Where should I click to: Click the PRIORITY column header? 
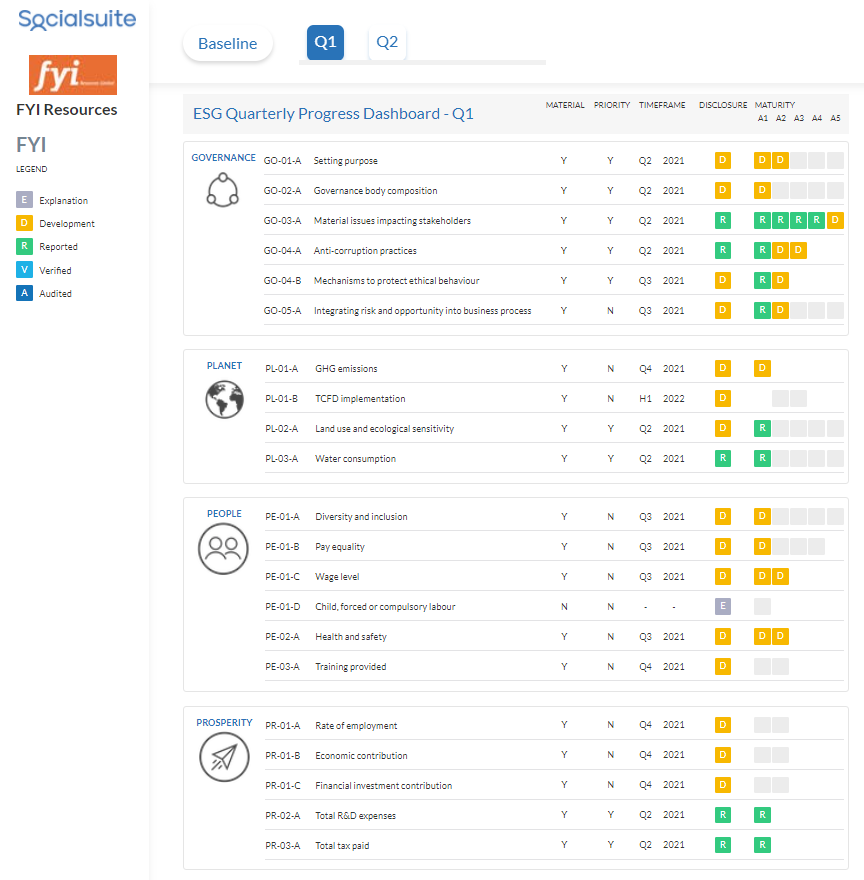click(x=612, y=105)
